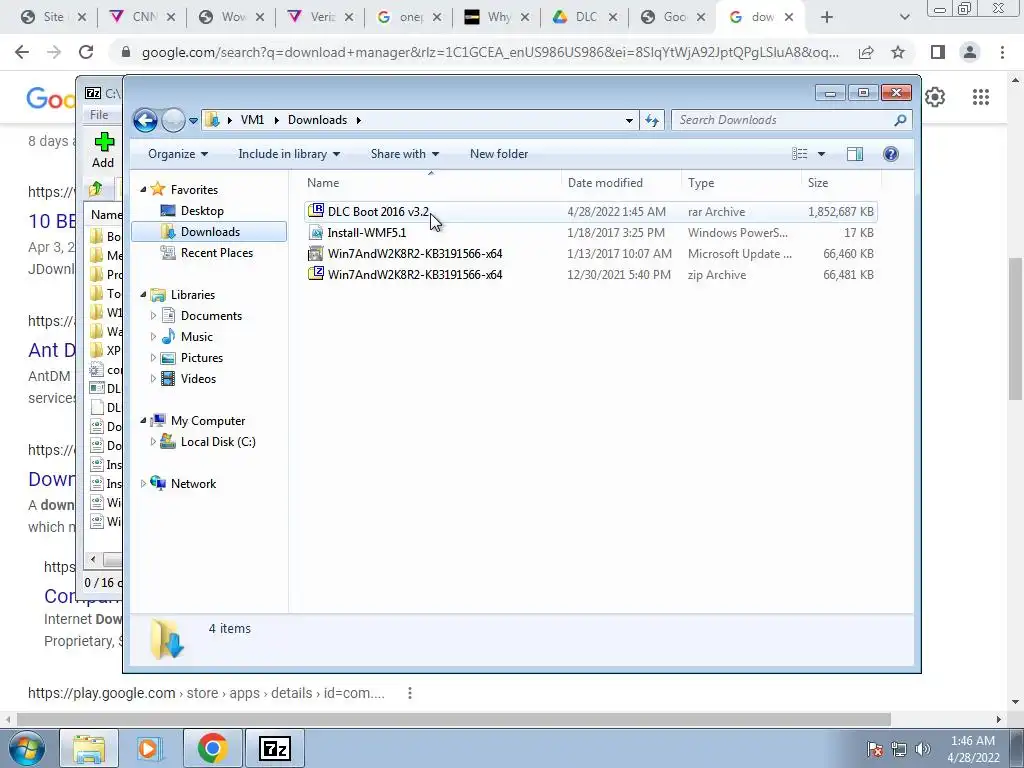Click the refresh button beside the address bar
Image resolution: width=1024 pixels, height=768 pixels.
point(652,120)
